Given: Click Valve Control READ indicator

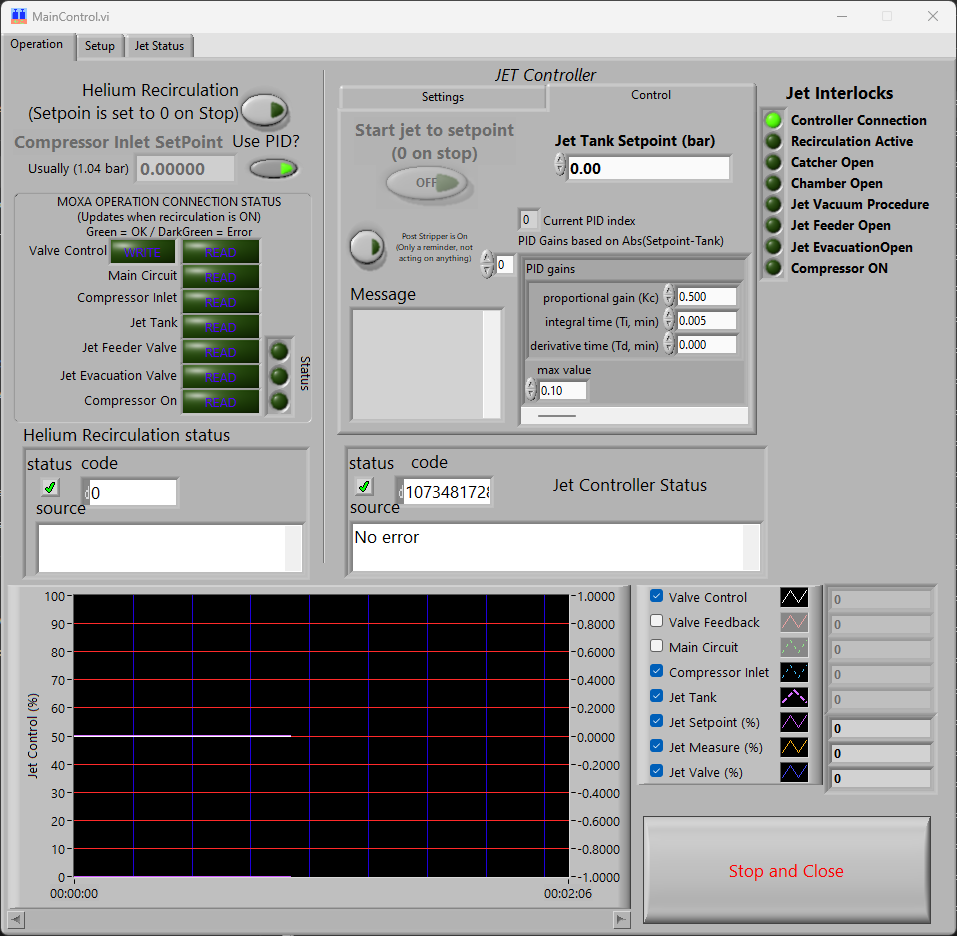Looking at the screenshot, I should [220, 251].
